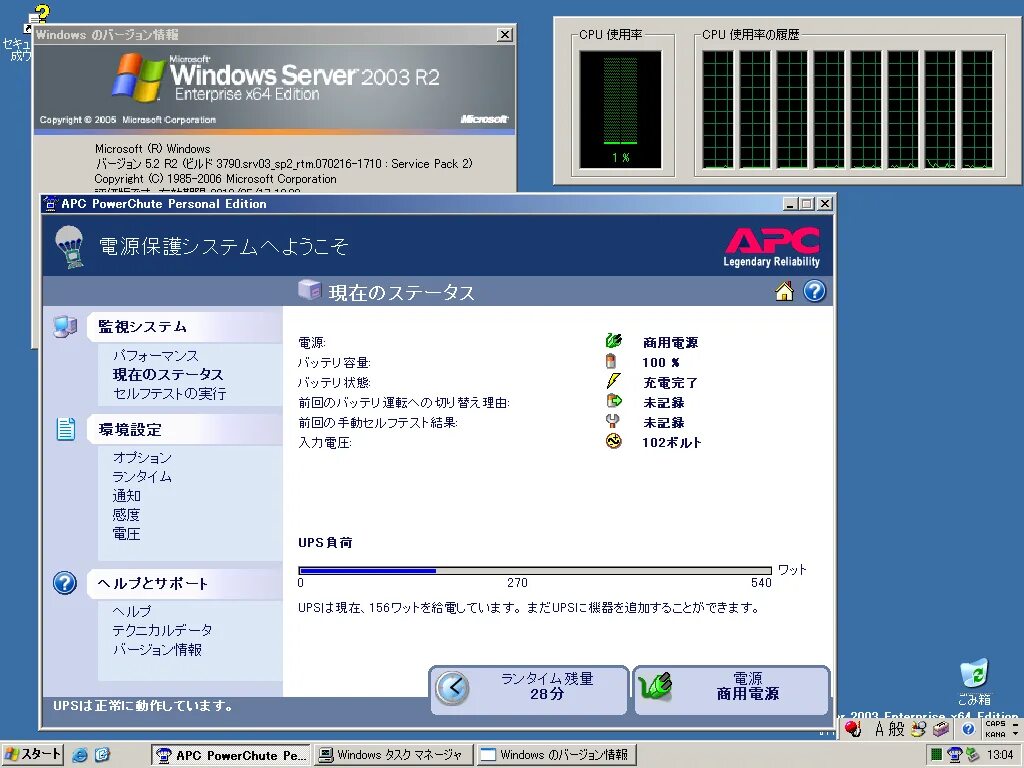Click the first CPU 使用率の履歴 graph
Screen dimensions: 1024x768
(x=718, y=110)
